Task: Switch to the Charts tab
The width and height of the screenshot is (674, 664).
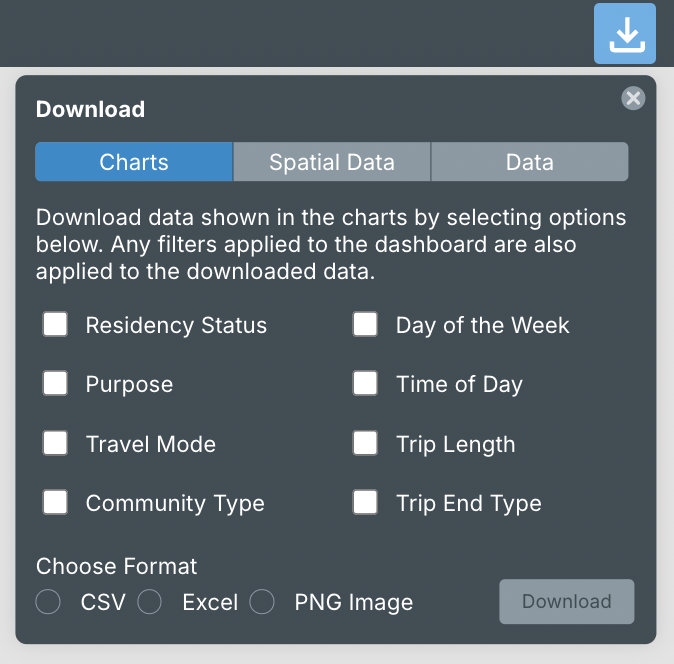Action: [x=134, y=162]
